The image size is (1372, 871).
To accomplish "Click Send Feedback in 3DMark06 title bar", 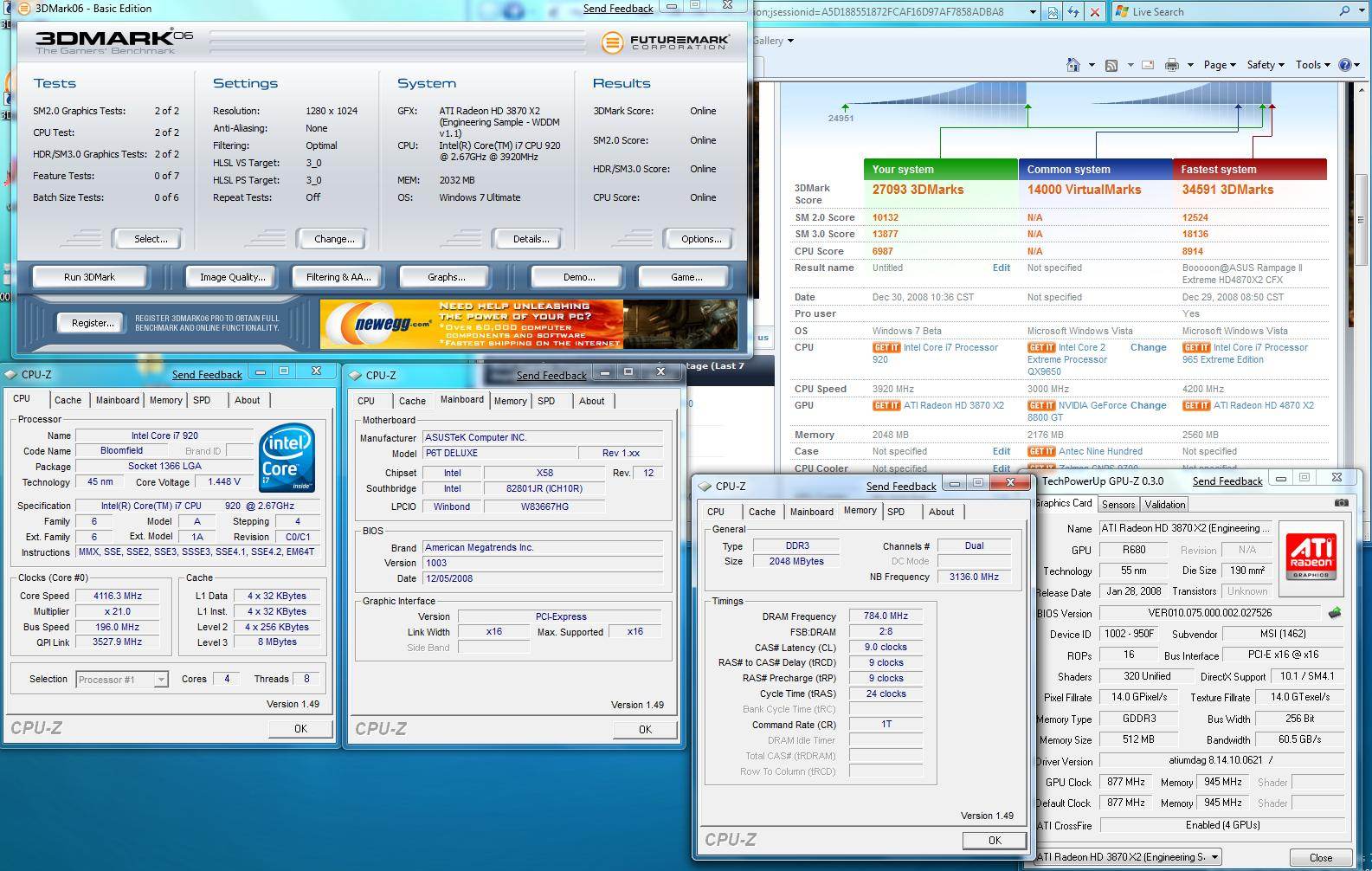I will pyautogui.click(x=618, y=8).
